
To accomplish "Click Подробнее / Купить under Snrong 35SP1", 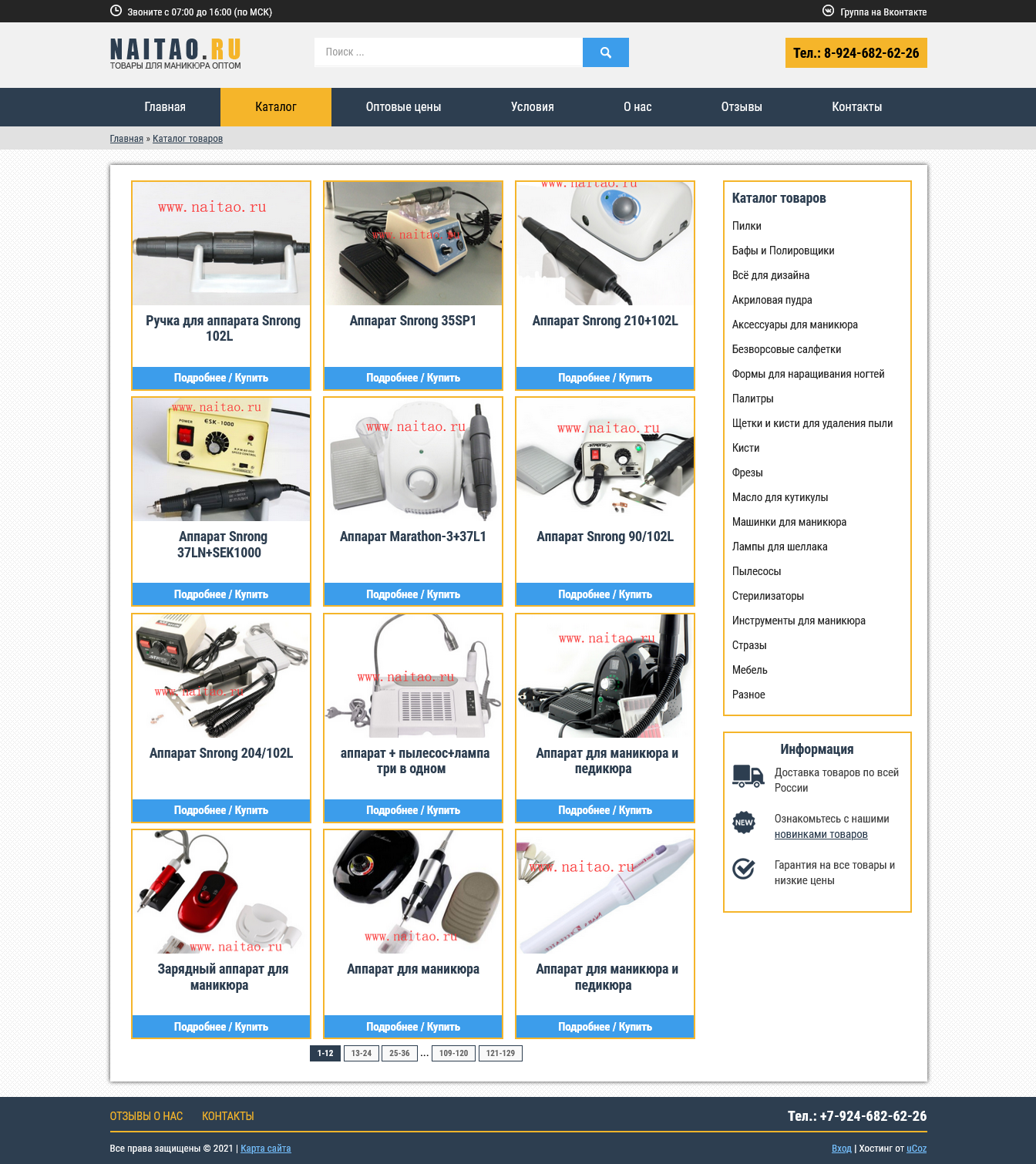I will point(413,378).
